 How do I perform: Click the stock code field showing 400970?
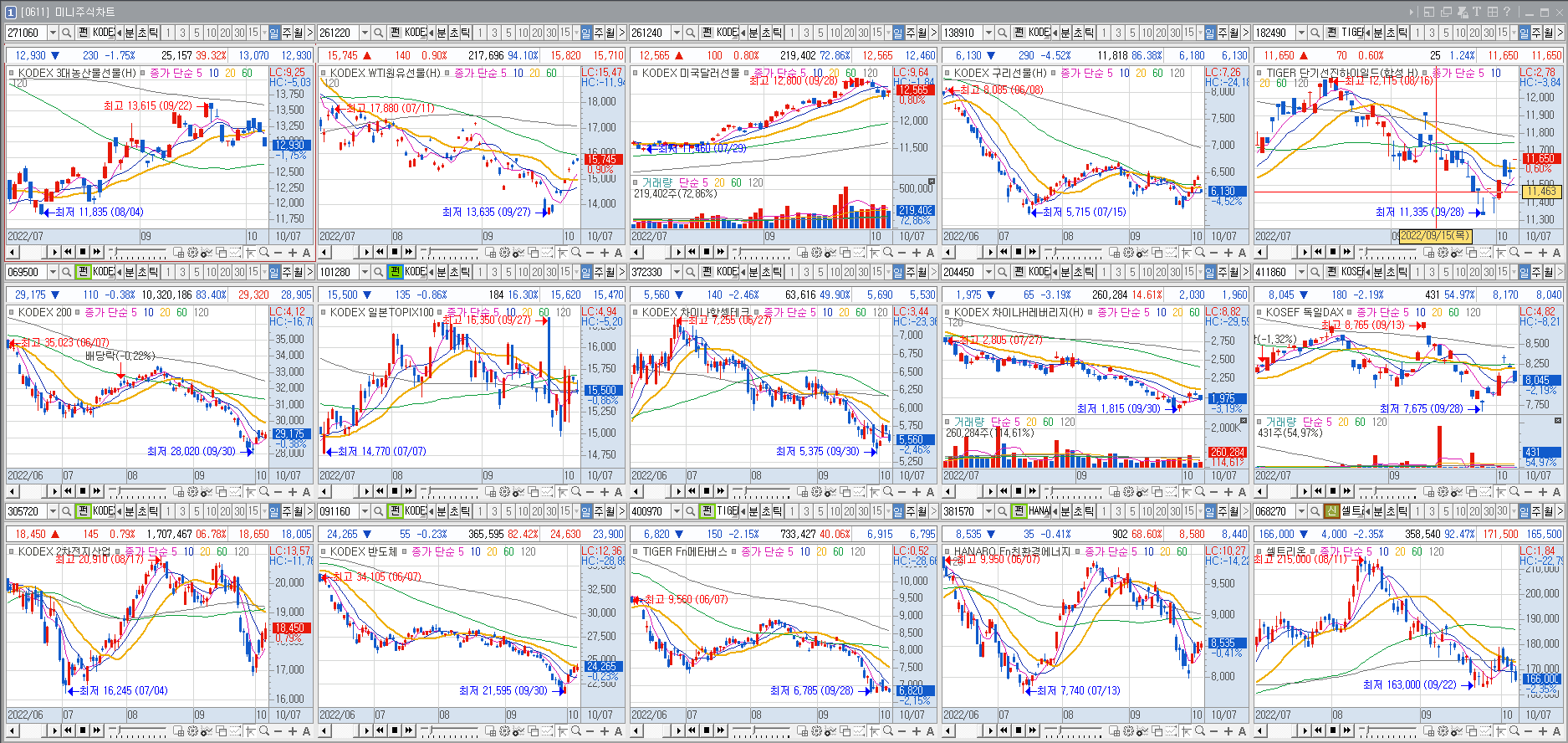(651, 511)
